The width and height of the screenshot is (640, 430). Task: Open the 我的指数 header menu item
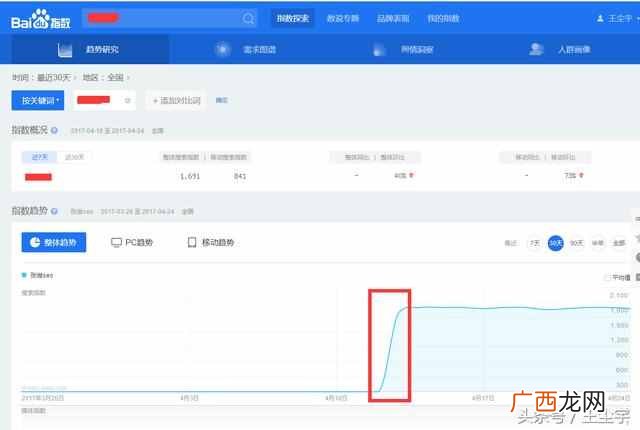(x=443, y=18)
